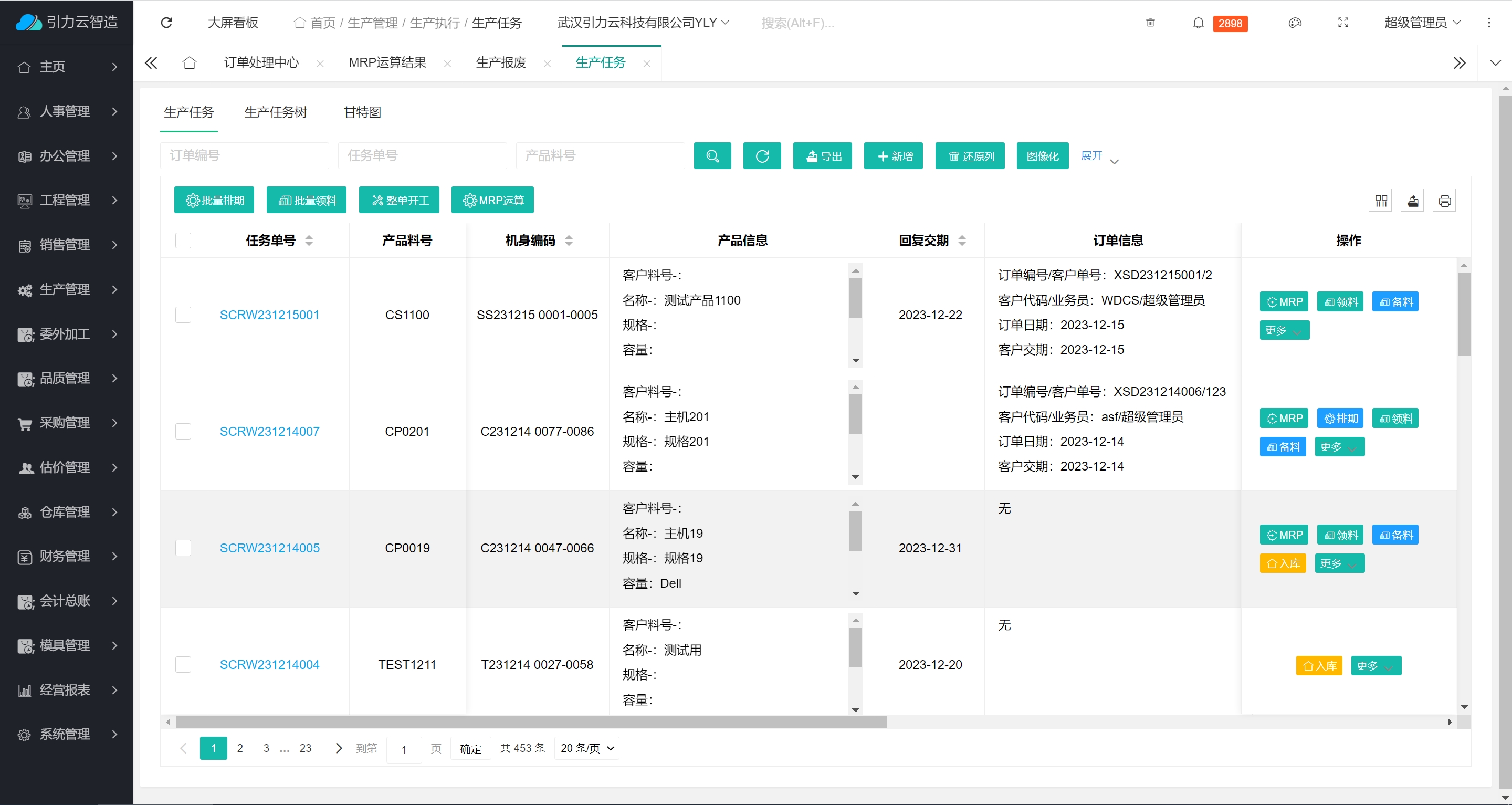Check the row SCRW231215001 checkbox
Screen dimensions: 1512x805
[x=183, y=315]
